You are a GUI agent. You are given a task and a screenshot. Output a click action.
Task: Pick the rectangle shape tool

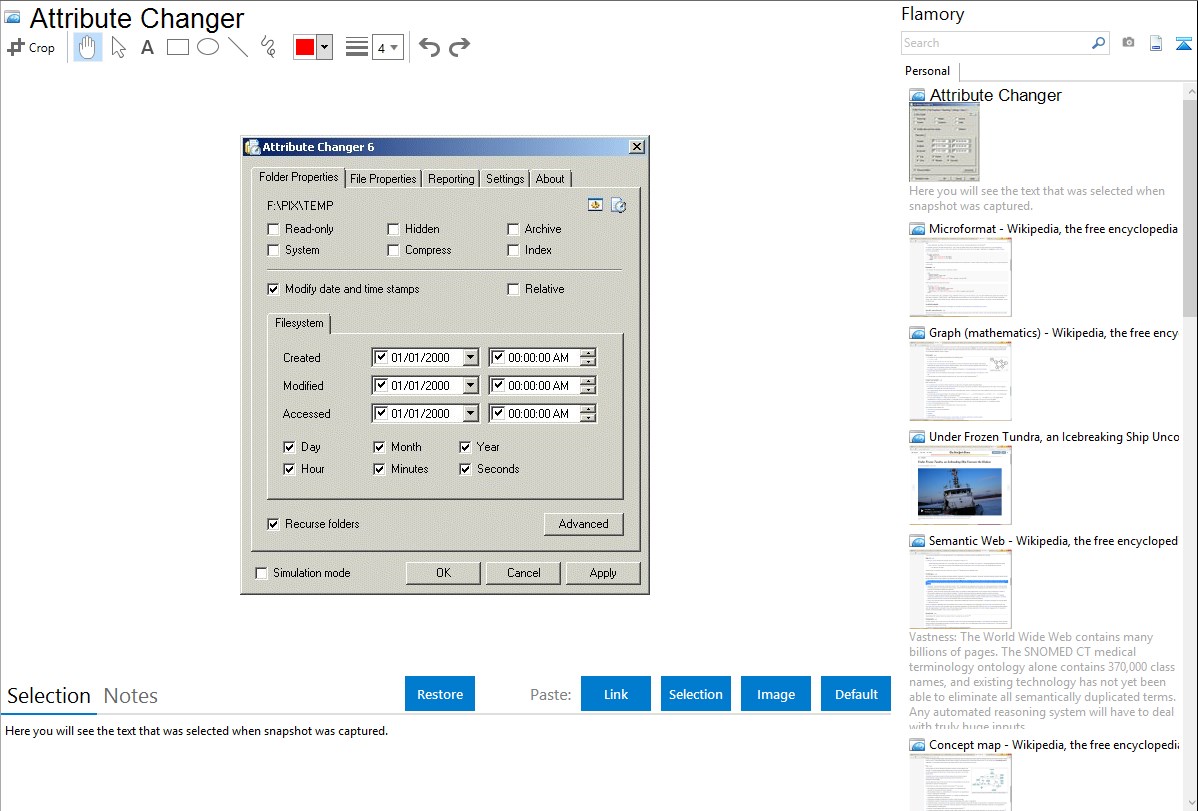pos(177,47)
